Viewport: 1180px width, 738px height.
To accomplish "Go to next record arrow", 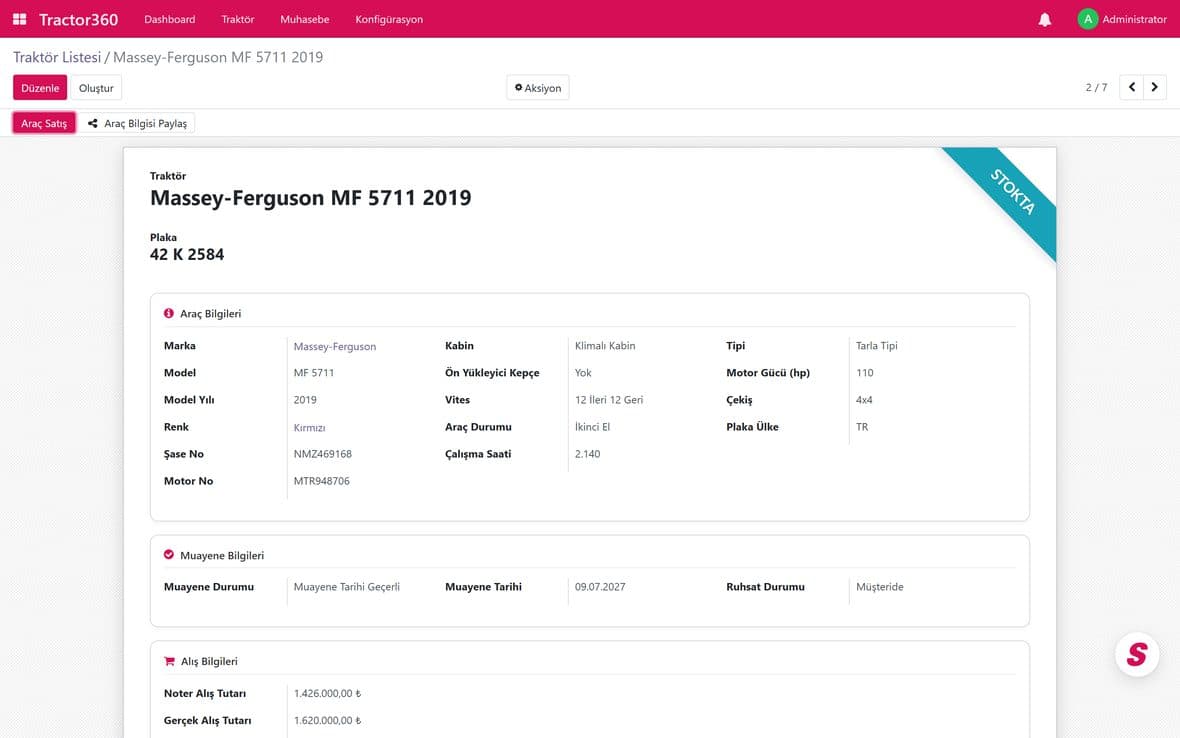I will coord(1154,87).
